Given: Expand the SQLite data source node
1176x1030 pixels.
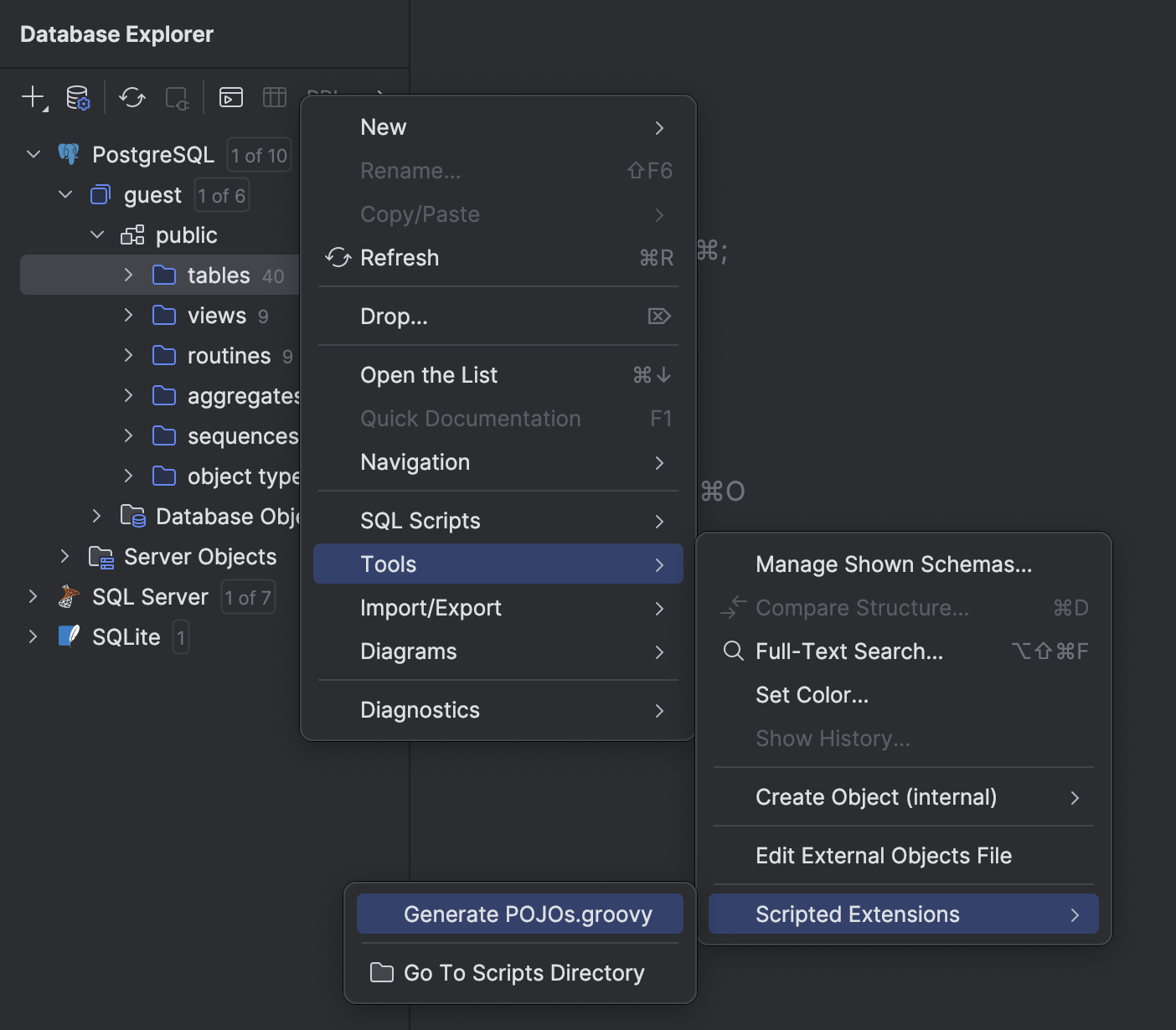Looking at the screenshot, I should coord(34,636).
